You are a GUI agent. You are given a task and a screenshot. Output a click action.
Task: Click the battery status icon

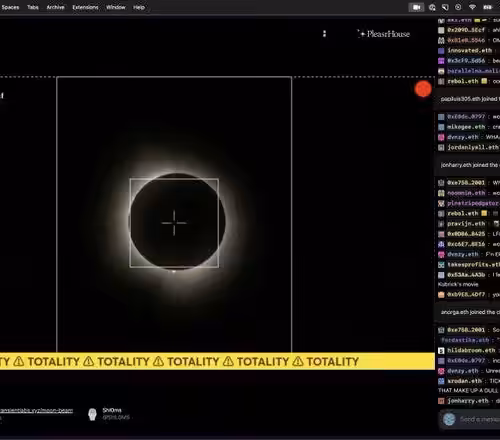[x=487, y=7]
